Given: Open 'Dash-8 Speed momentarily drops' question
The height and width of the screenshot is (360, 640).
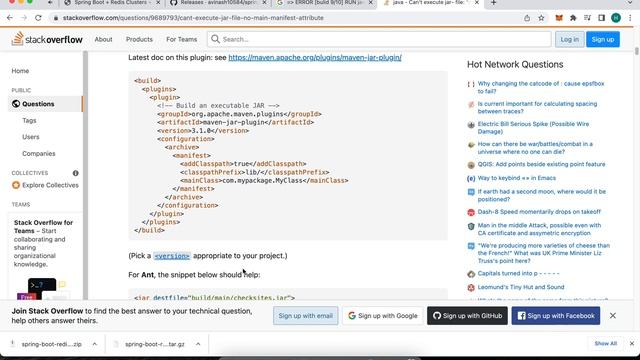Looking at the screenshot, I should [x=539, y=212].
